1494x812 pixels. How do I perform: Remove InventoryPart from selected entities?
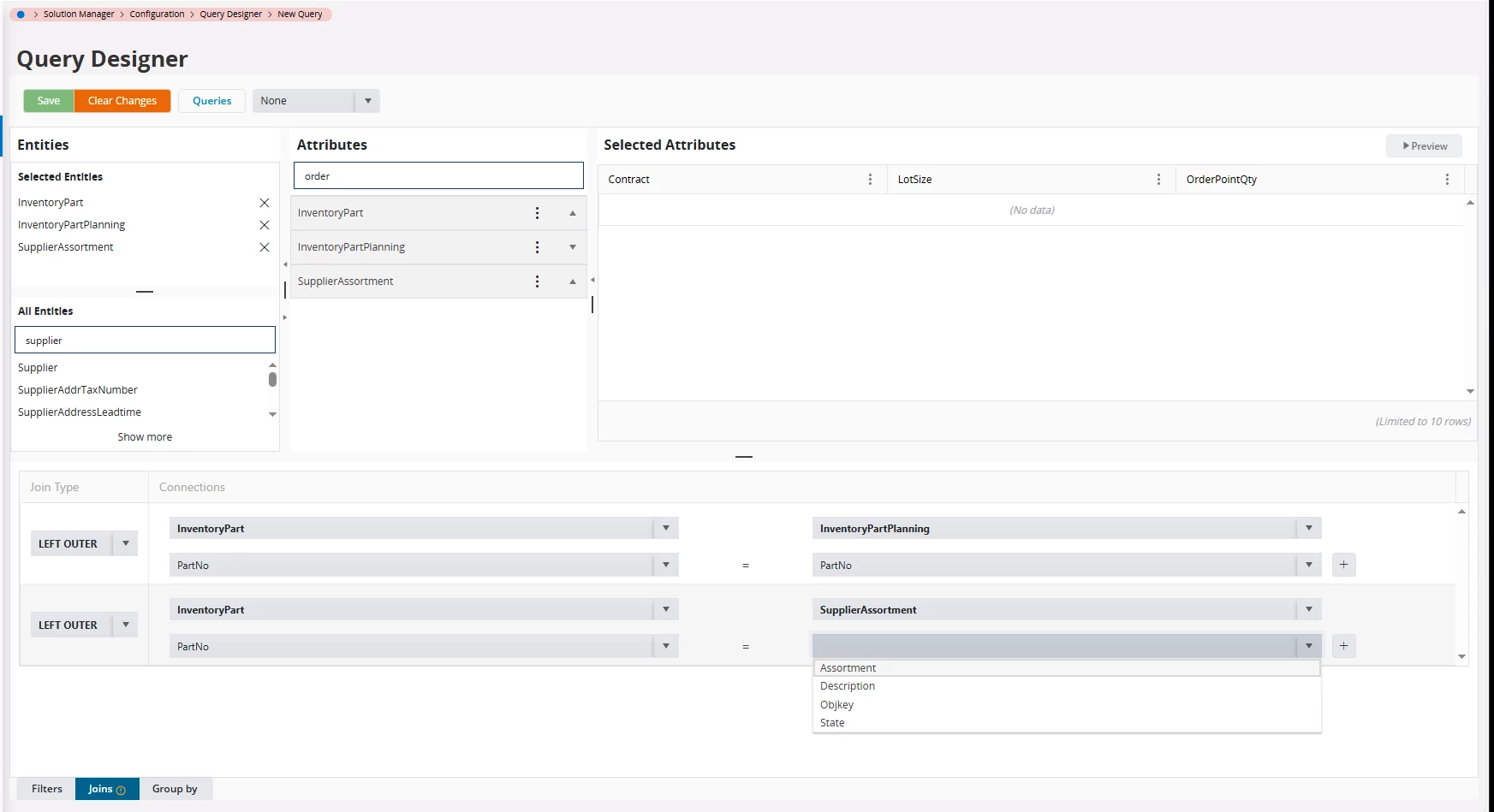[265, 203]
